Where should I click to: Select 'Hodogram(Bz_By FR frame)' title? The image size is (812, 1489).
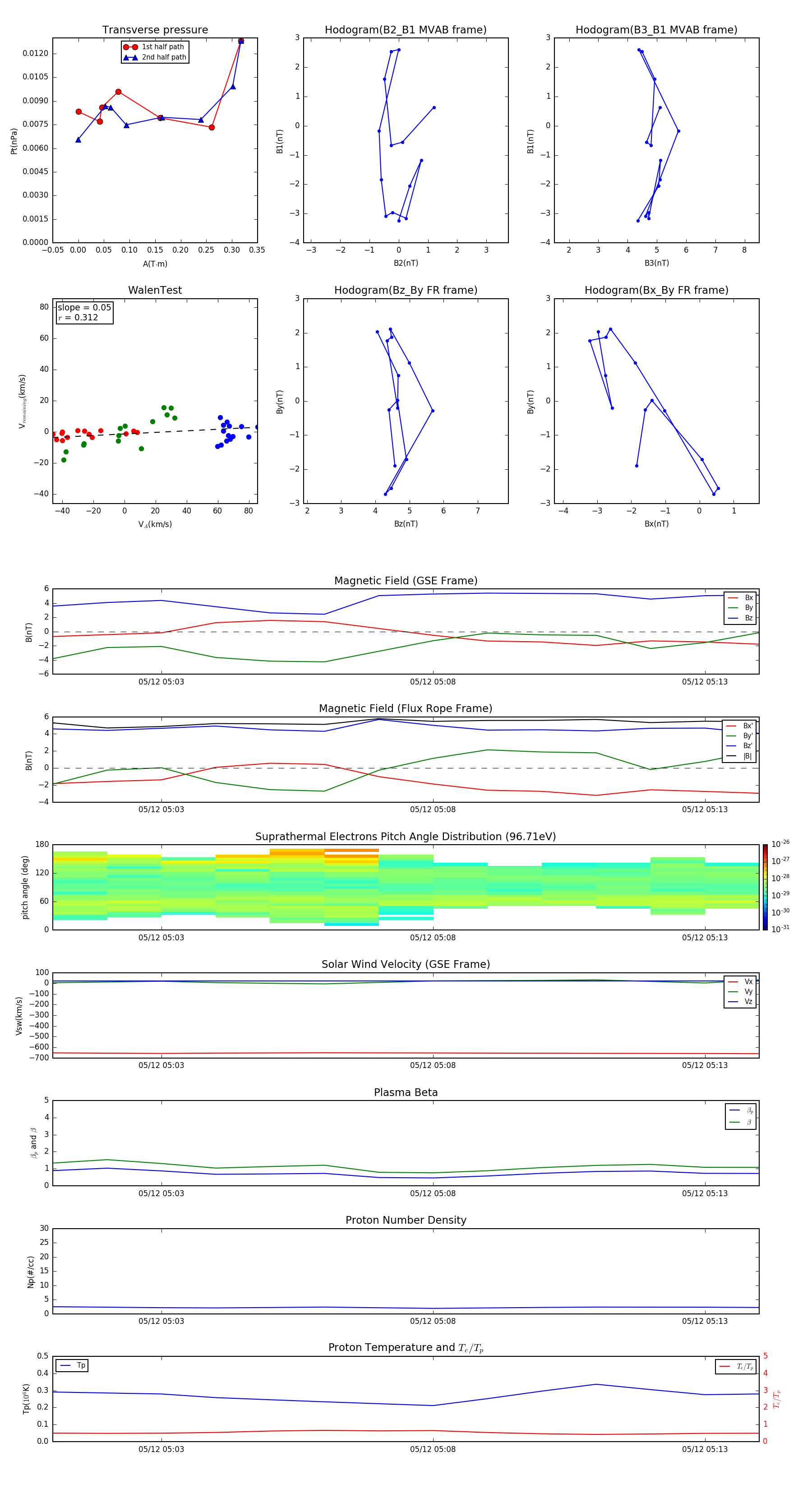coord(406,290)
